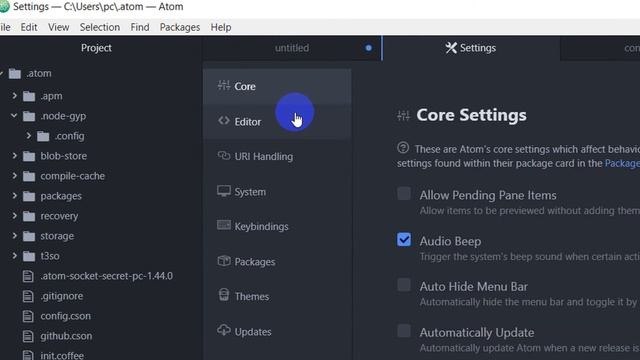This screenshot has width=640, height=360.
Task: Collapse the .node-gyp folder chevron
Action: point(14,116)
